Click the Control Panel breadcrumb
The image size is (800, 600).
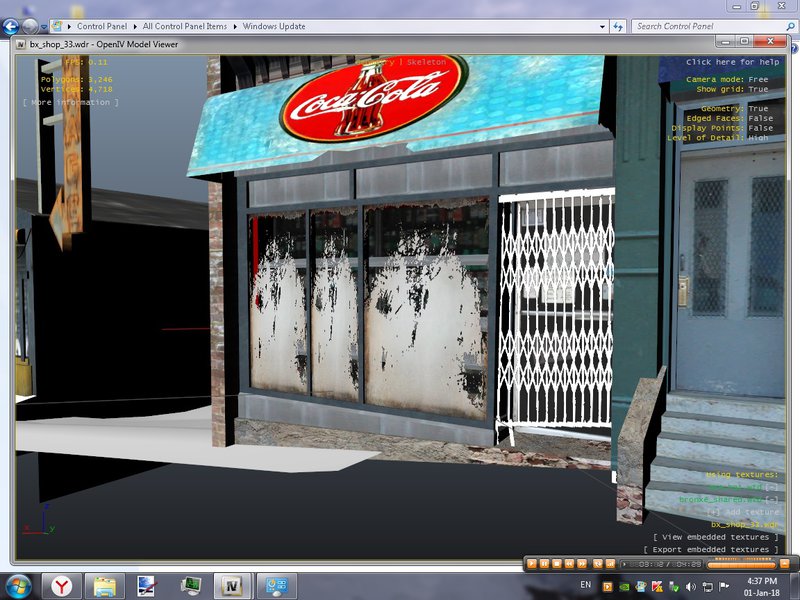102,26
